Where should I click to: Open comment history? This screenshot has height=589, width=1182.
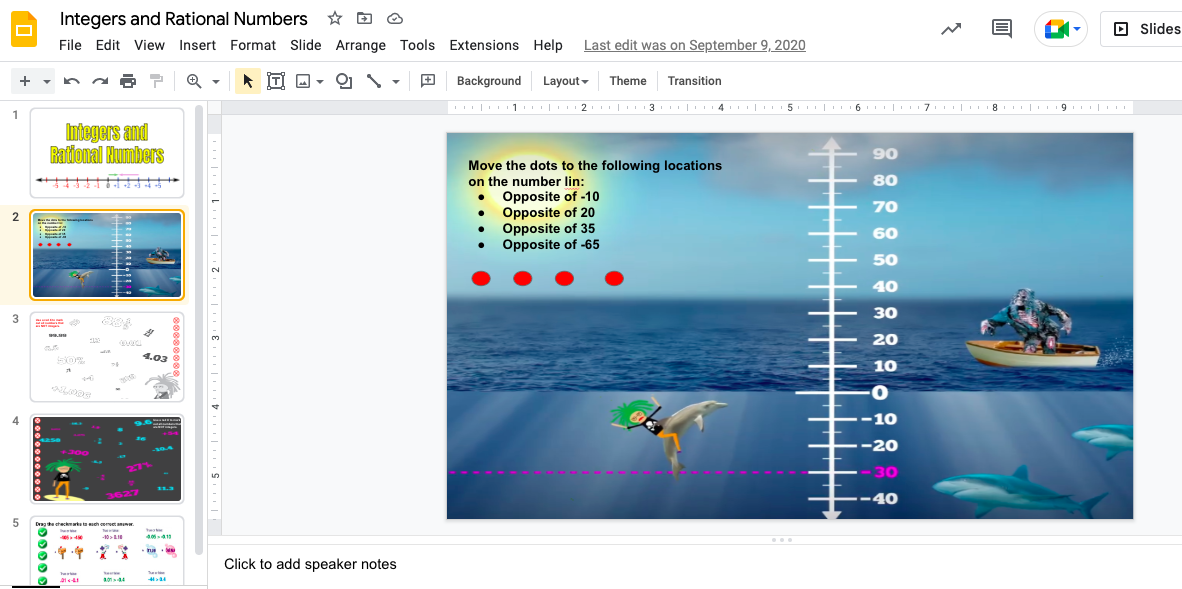pyautogui.click(x=1001, y=29)
